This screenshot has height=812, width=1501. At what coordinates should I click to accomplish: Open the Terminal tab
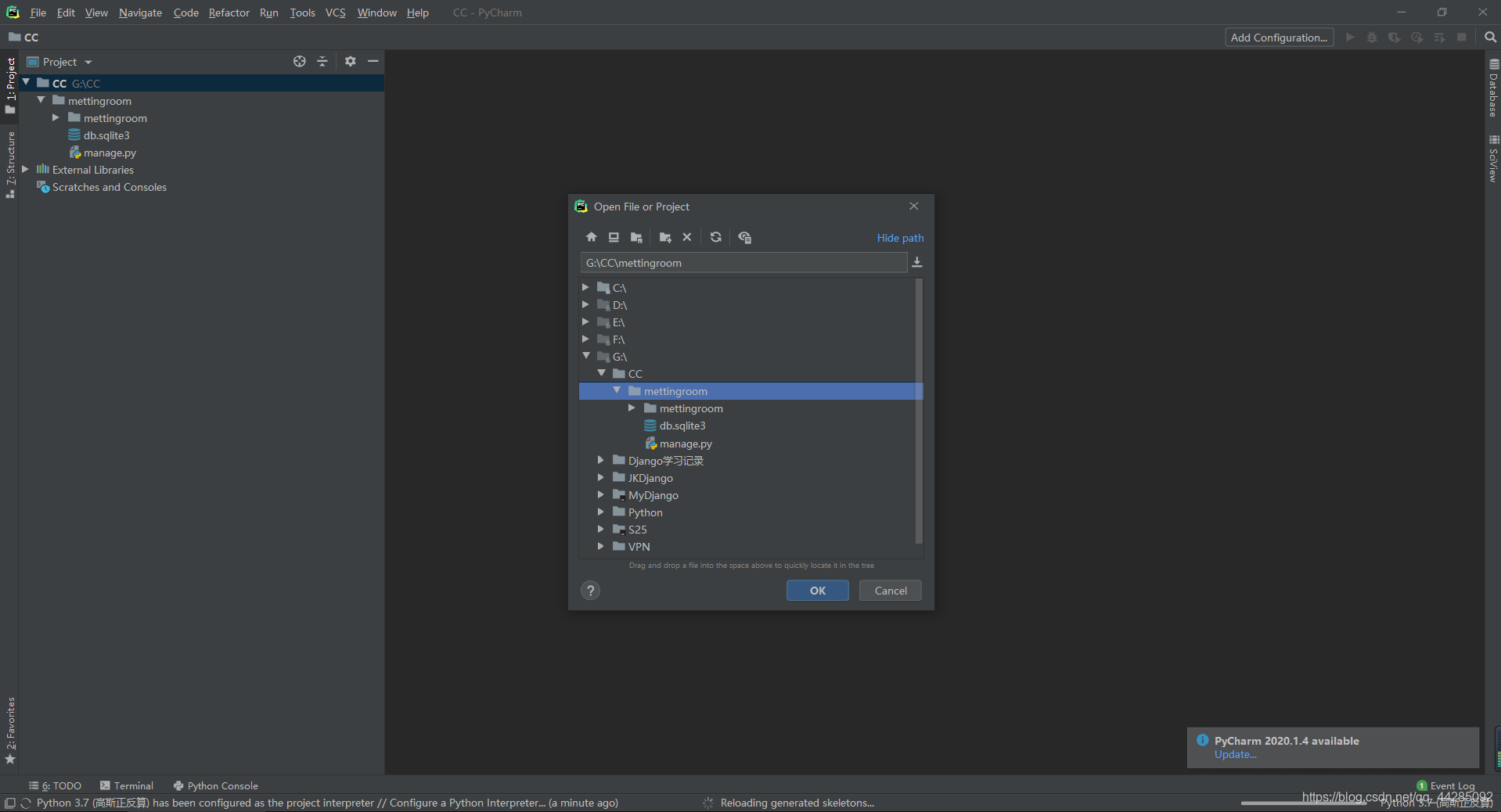coord(127,785)
